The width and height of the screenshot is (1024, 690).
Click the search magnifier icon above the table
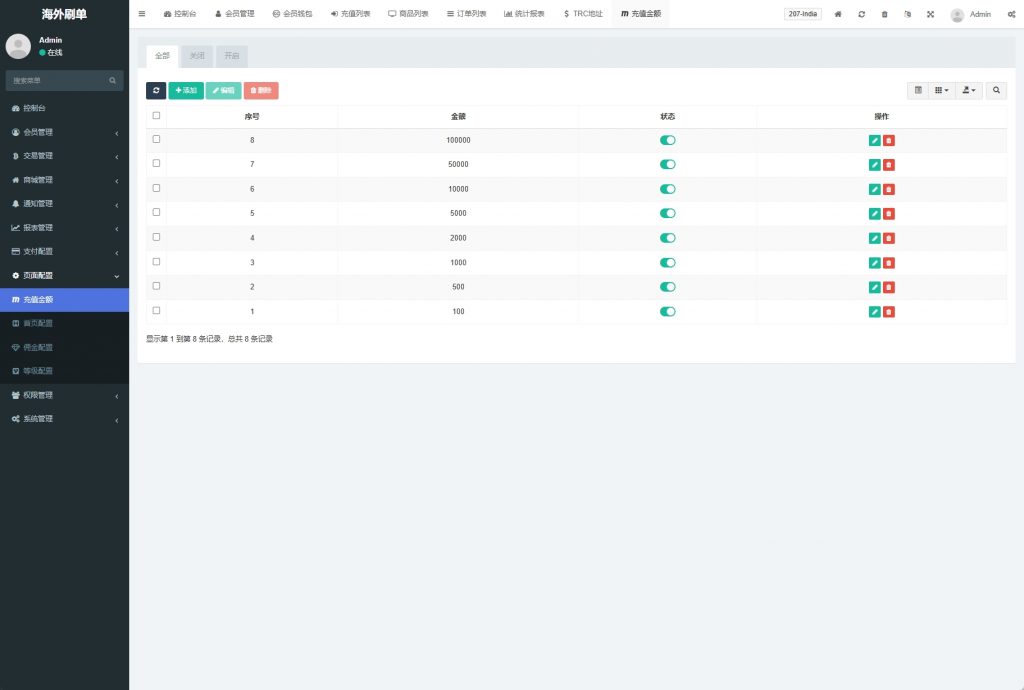pos(995,90)
